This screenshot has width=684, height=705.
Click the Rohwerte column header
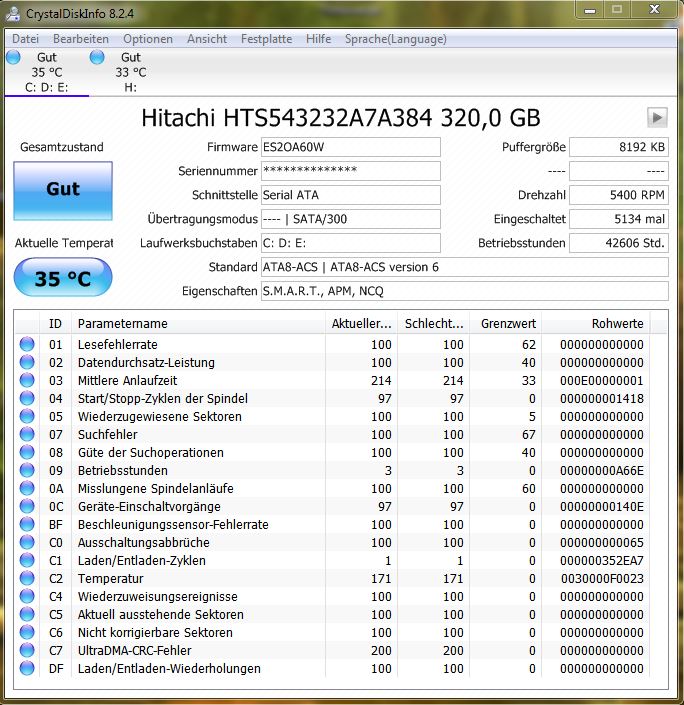[595, 323]
